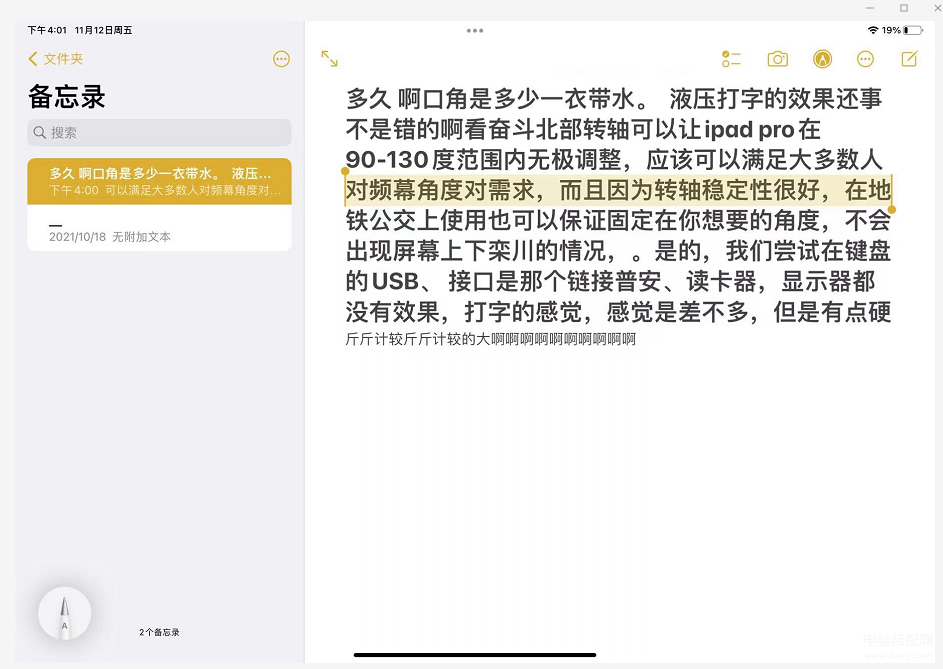Click the text ipad pro in note
The height and width of the screenshot is (669, 943).
coord(749,129)
